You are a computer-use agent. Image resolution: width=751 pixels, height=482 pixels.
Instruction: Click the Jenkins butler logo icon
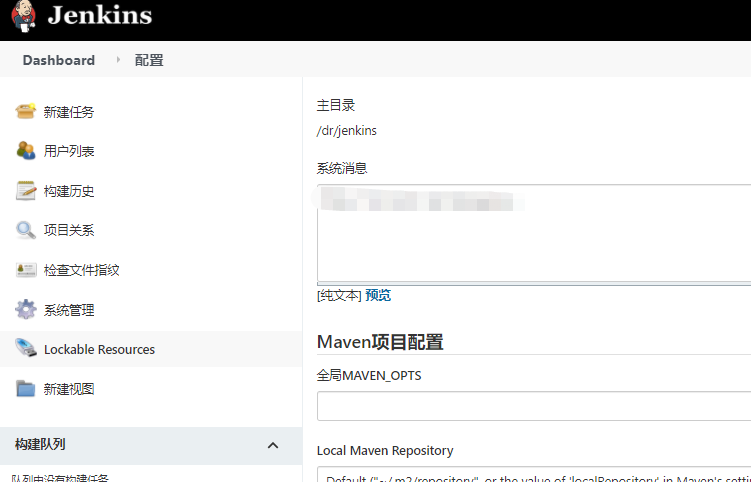click(23, 16)
